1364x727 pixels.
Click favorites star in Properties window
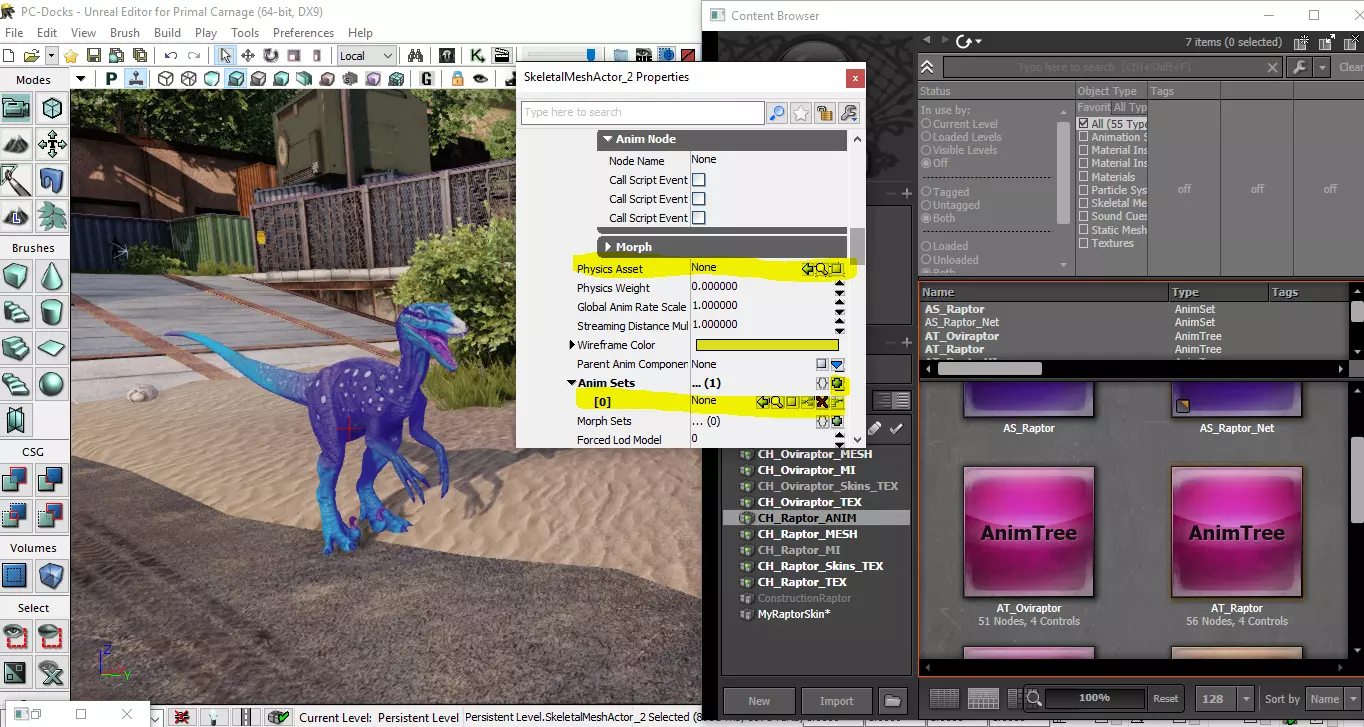point(801,113)
